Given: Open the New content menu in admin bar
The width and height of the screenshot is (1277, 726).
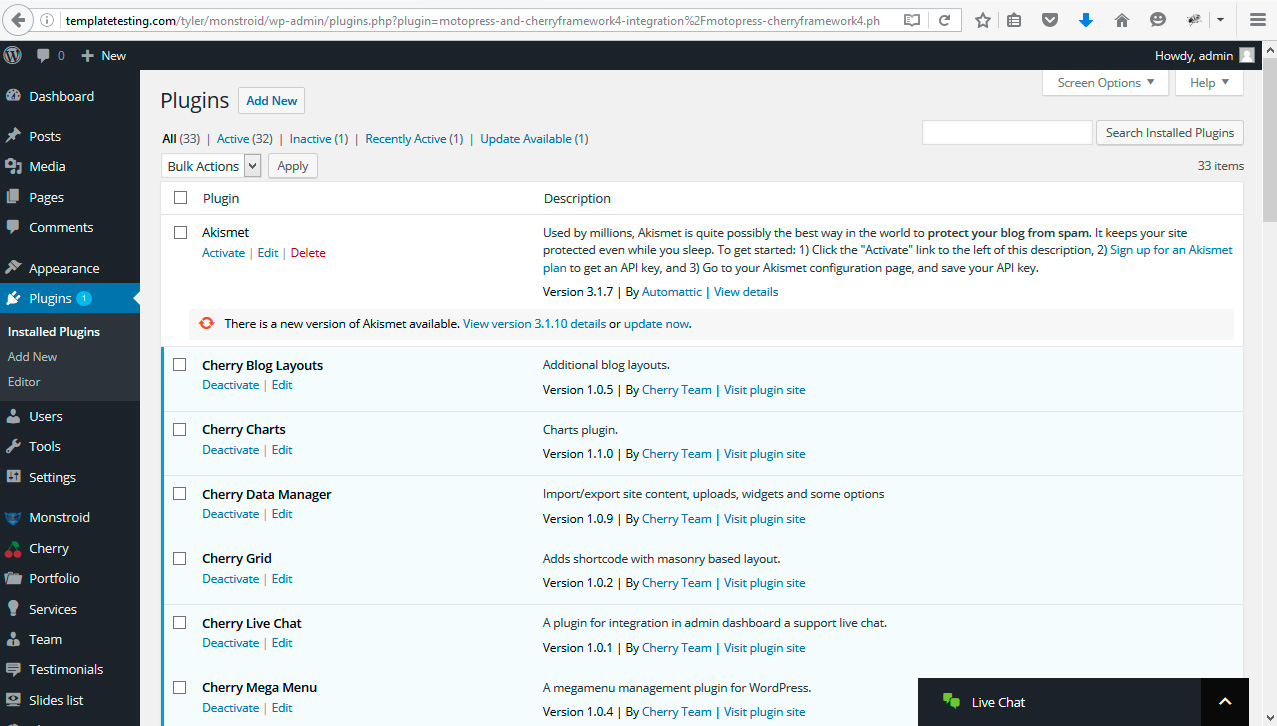Looking at the screenshot, I should [103, 56].
